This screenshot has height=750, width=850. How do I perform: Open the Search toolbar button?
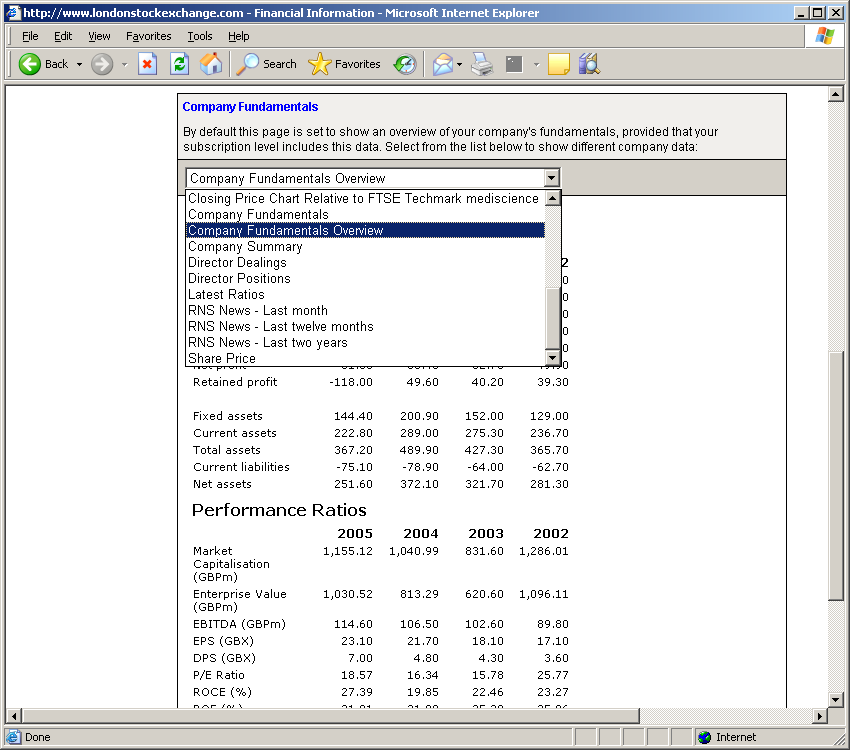point(267,64)
